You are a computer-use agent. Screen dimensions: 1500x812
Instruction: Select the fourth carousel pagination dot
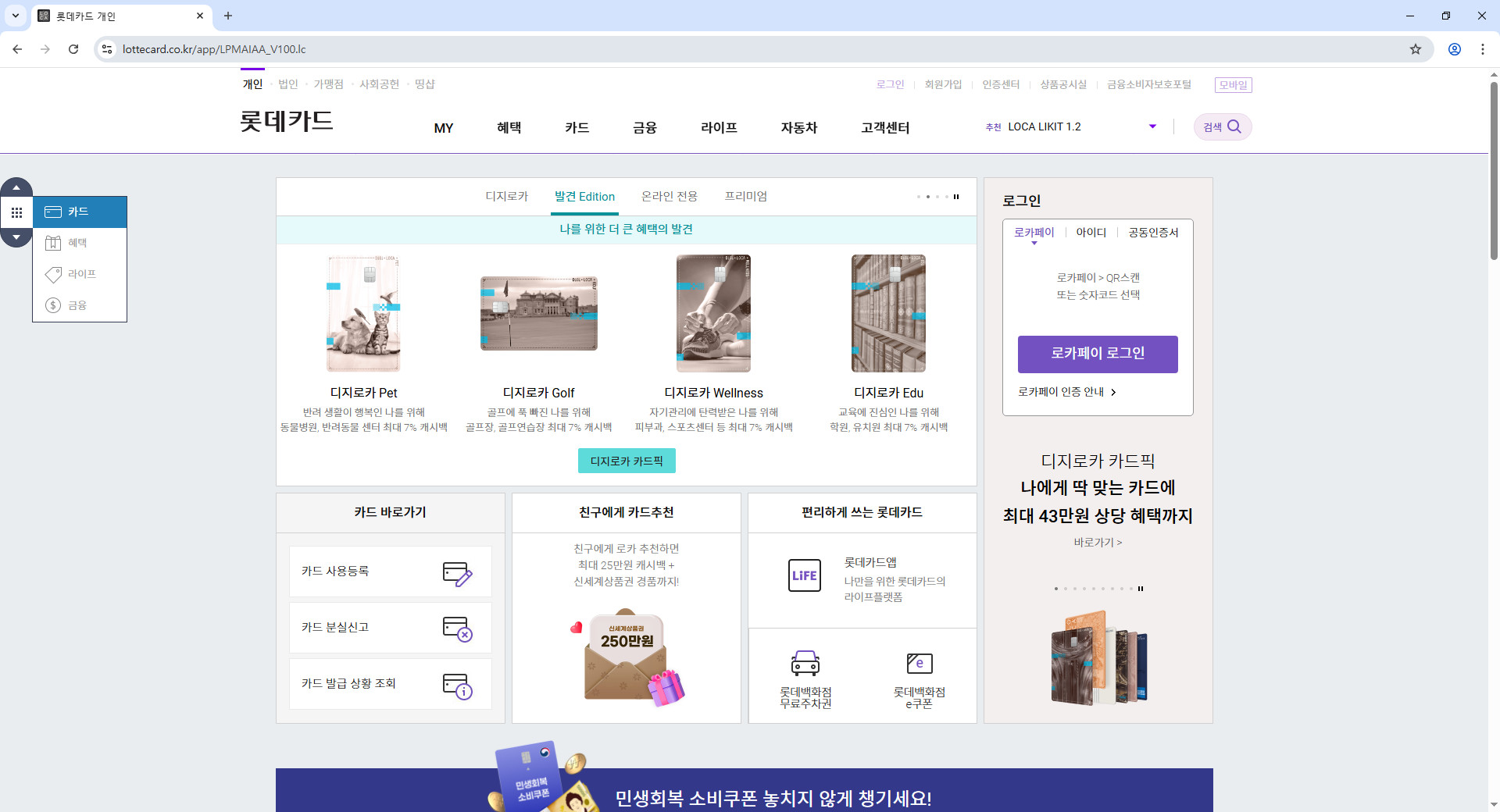tap(947, 197)
